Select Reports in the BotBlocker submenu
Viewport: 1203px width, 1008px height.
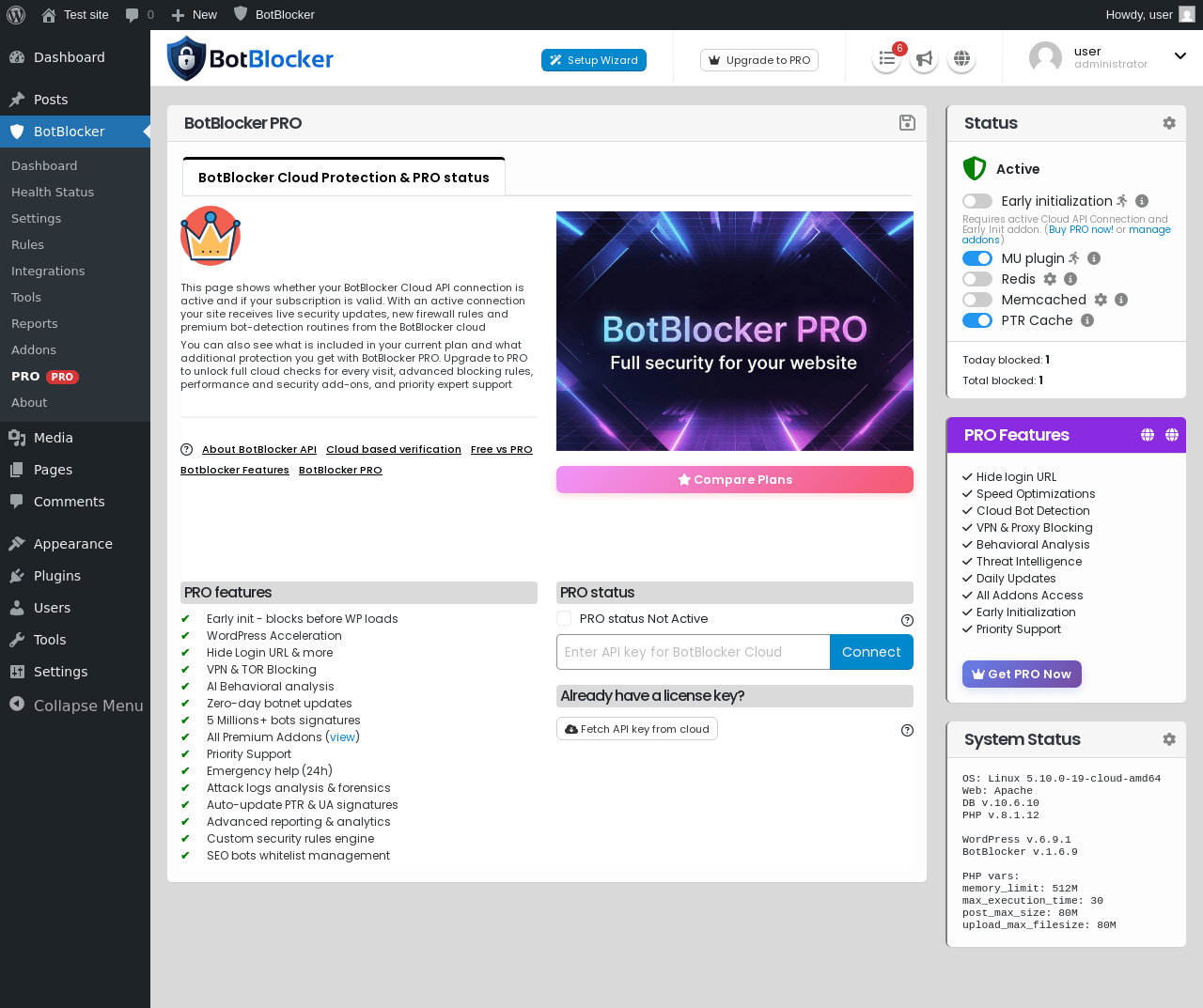click(35, 323)
